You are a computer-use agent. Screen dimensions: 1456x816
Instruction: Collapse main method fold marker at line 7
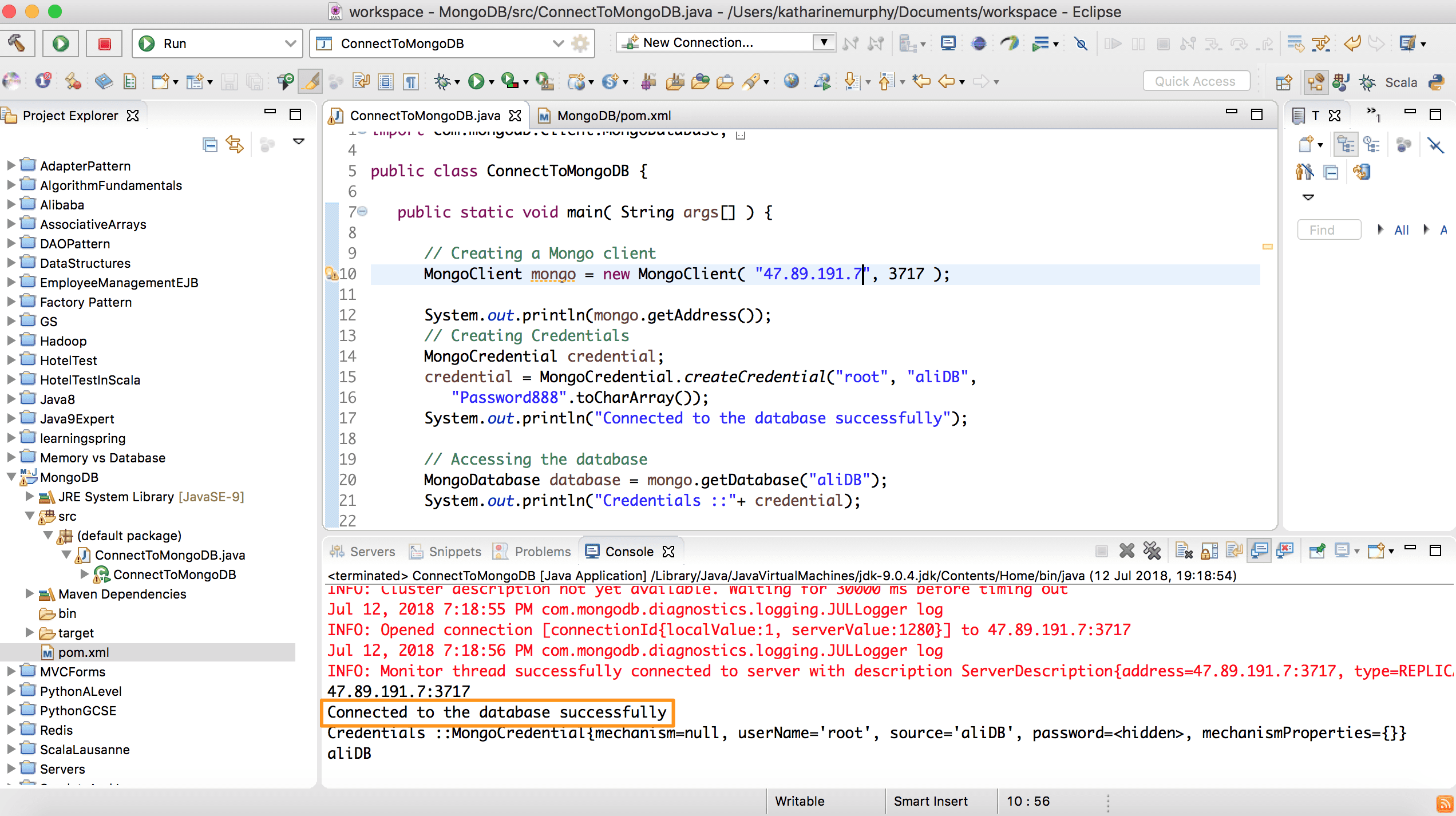click(362, 212)
